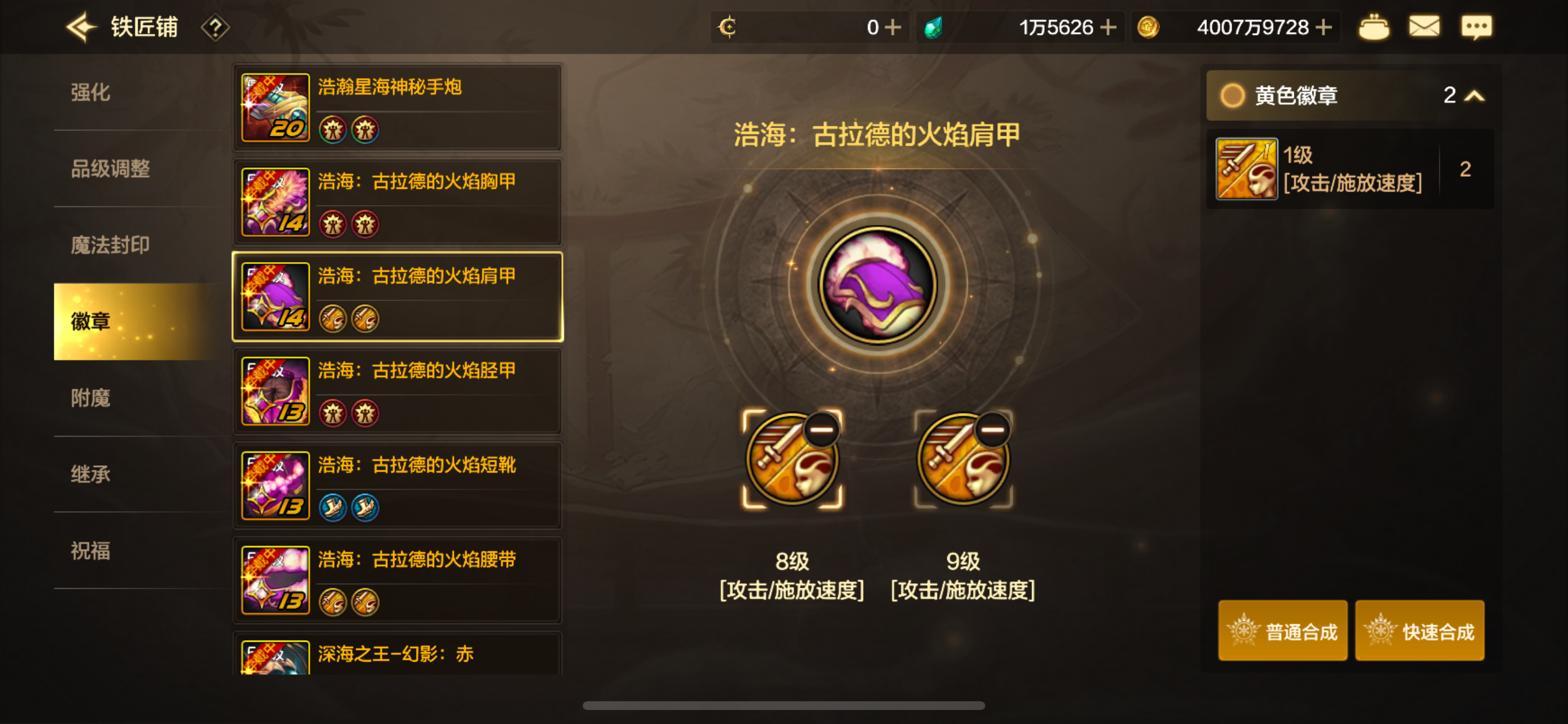Click the 快速合成 button
1568x724 pixels.
(1419, 630)
